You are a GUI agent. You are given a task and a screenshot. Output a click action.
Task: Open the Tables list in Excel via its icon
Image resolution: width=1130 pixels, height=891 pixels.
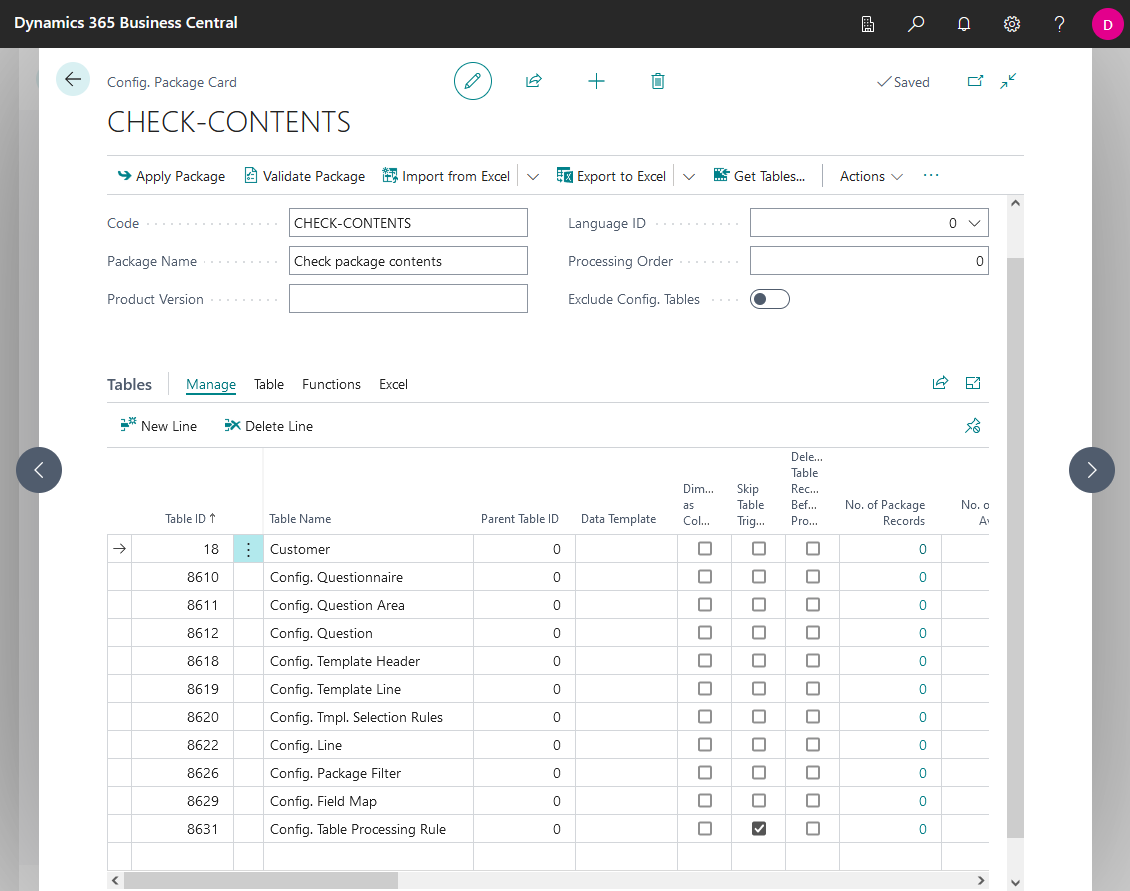point(973,383)
